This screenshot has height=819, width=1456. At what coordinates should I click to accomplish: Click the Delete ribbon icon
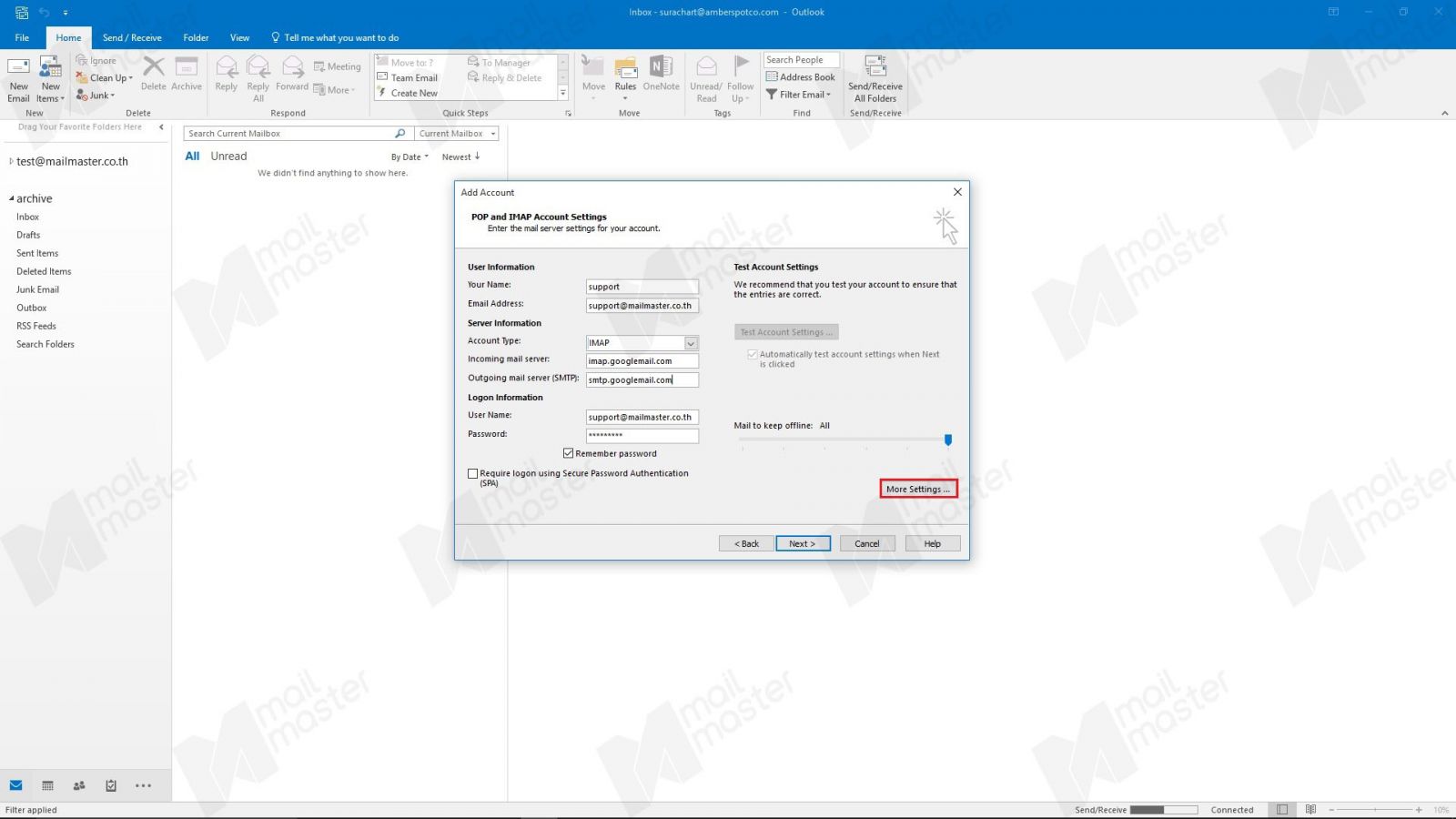[154, 75]
